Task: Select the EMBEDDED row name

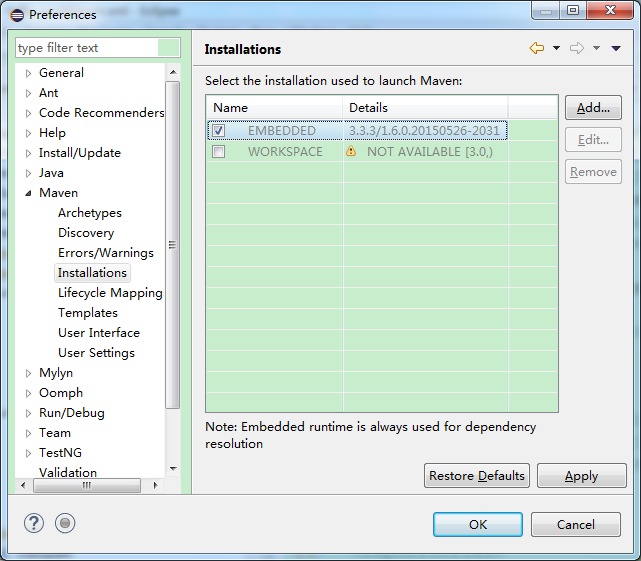Action: pyautogui.click(x=282, y=131)
